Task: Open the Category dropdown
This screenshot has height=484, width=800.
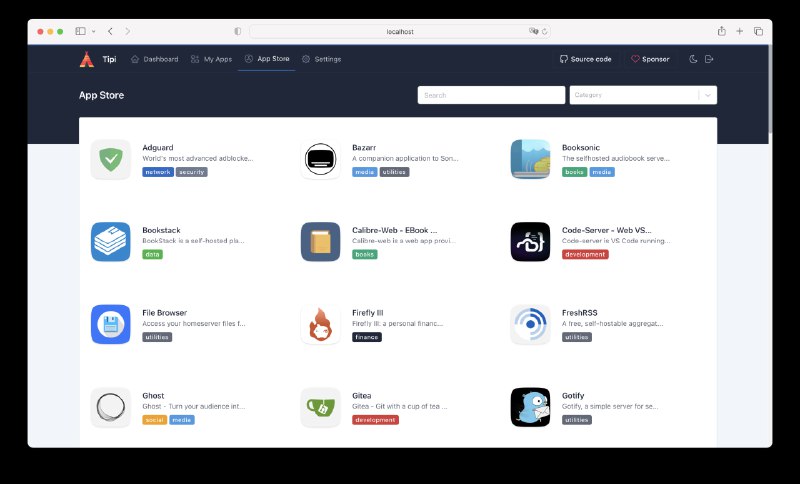Action: [x=633, y=95]
